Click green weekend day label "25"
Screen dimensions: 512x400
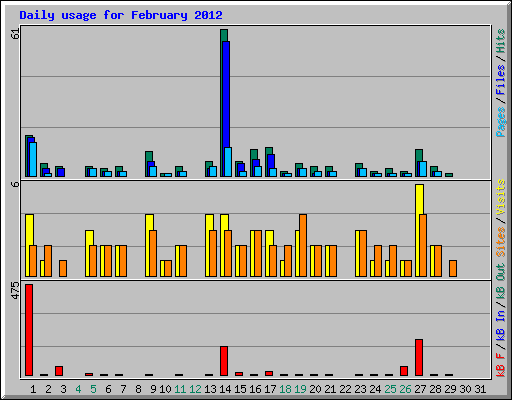(390, 389)
